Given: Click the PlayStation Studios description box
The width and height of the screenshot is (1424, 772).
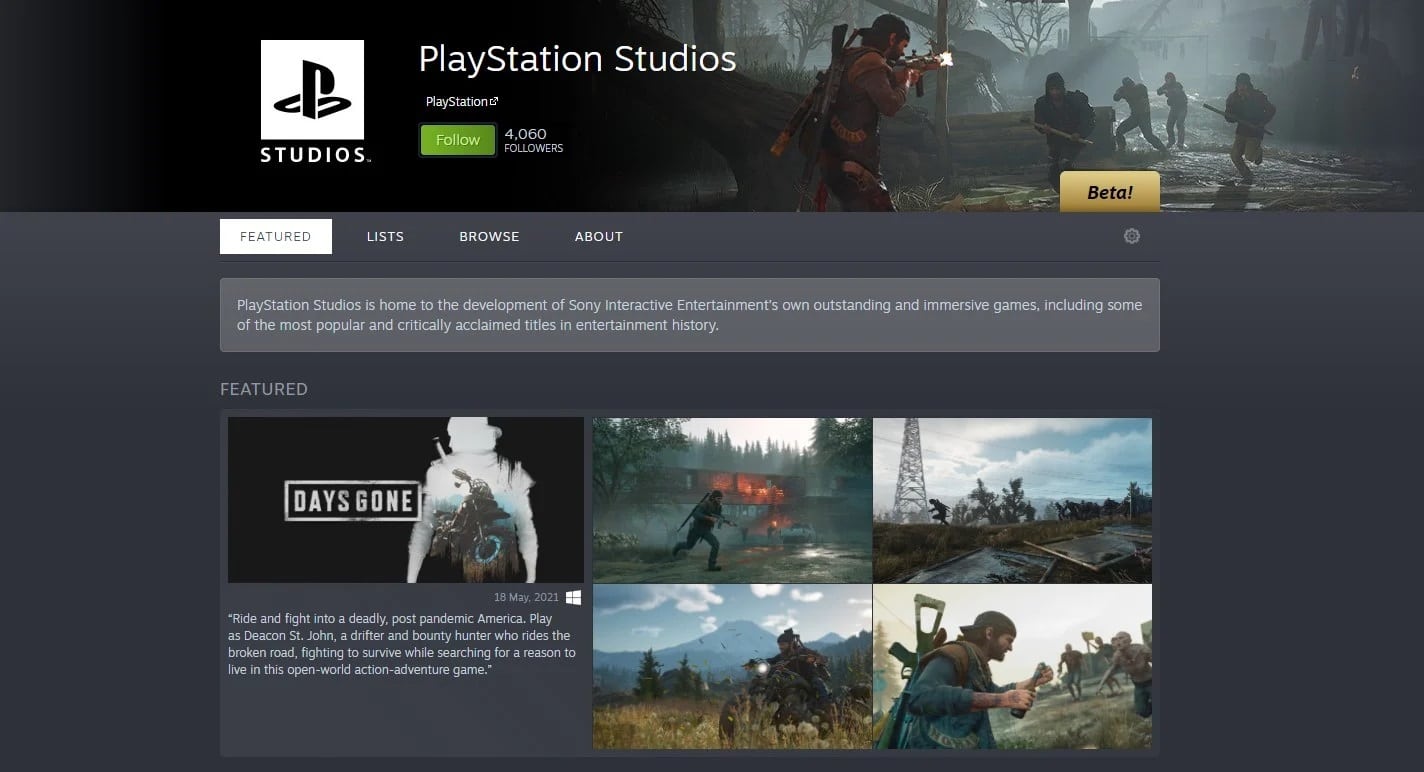Looking at the screenshot, I should 689,315.
